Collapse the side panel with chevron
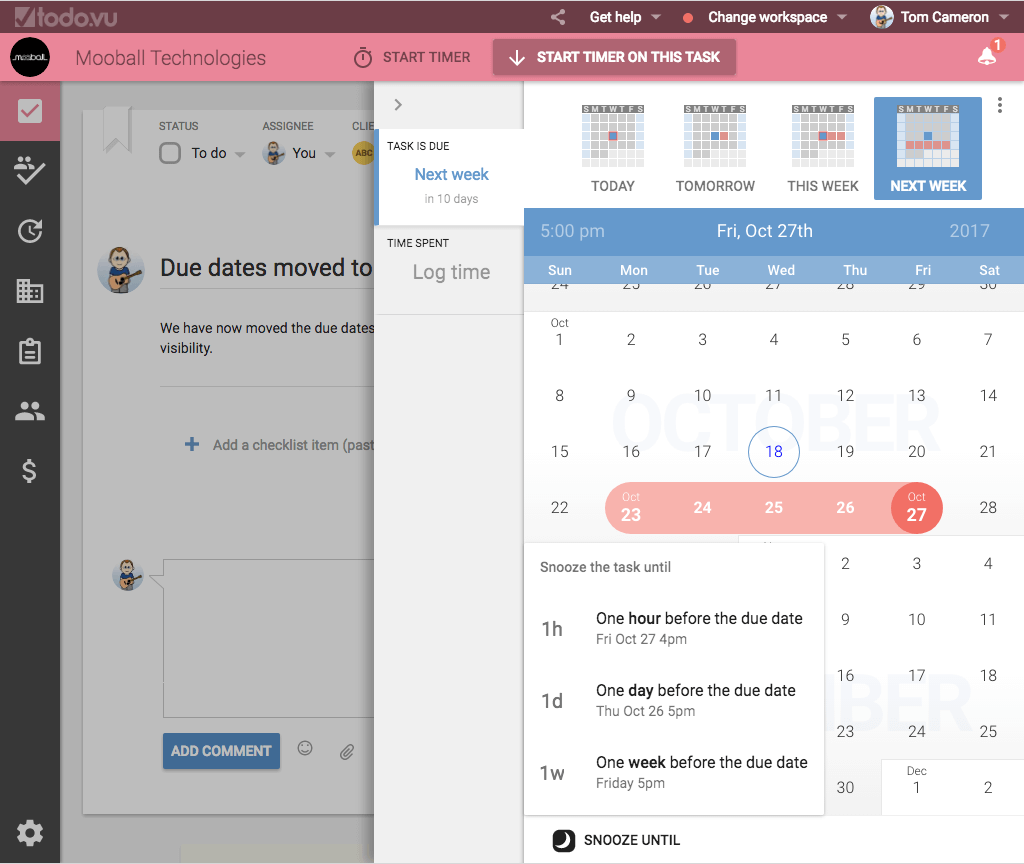This screenshot has height=864, width=1024. tap(398, 104)
